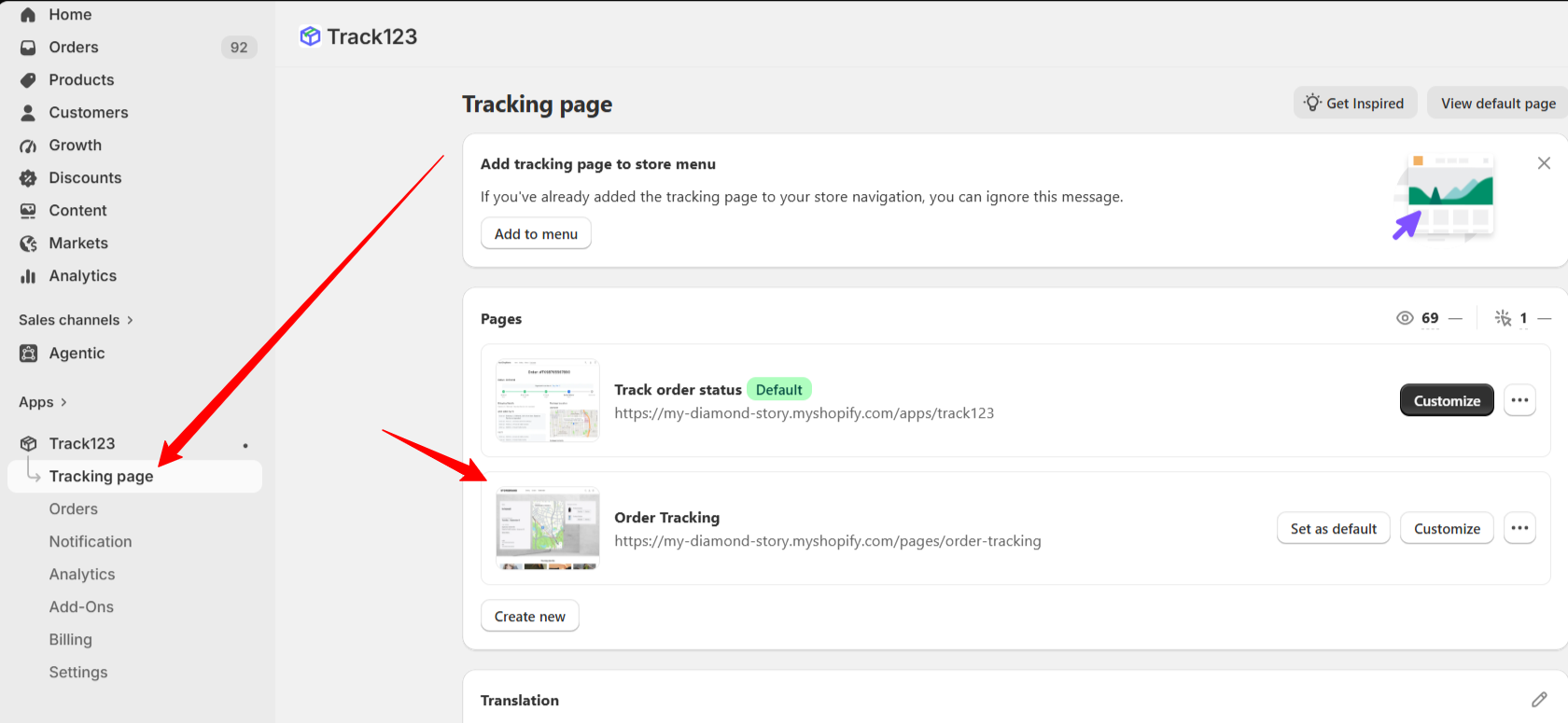This screenshot has height=723, width=1568.
Task: Open more options for Track order status
Action: [x=1519, y=400]
